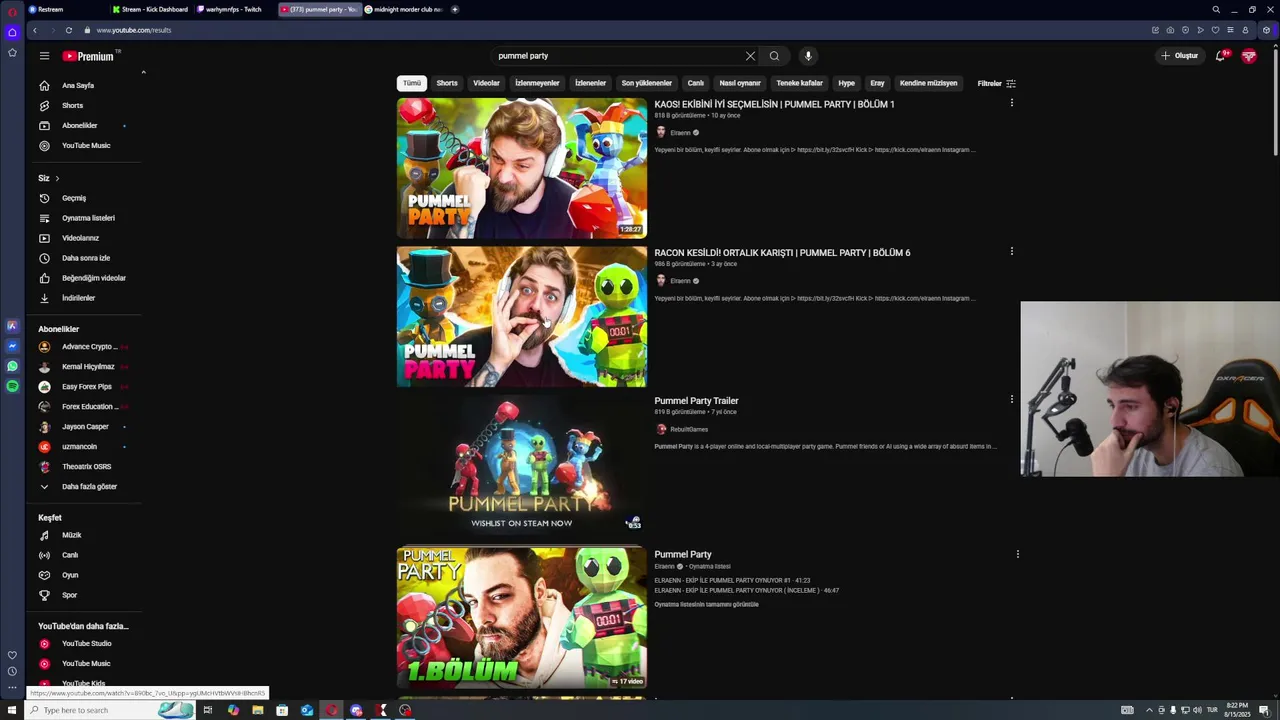1280x720 pixels.
Task: Open the YouTube hamburger guide menu
Action: [44, 56]
